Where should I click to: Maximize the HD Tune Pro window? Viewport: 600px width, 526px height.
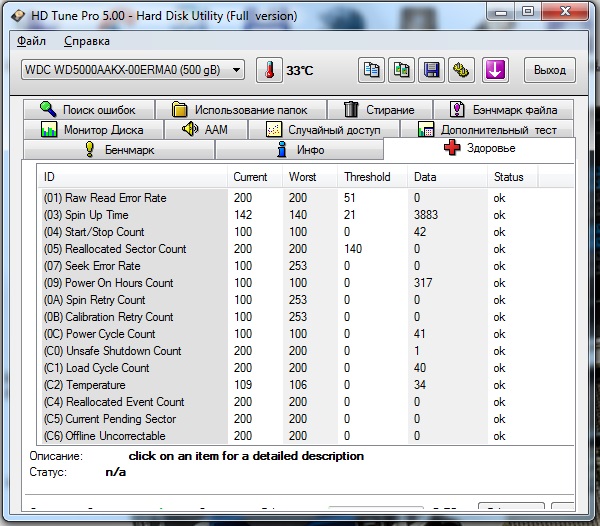point(528,12)
